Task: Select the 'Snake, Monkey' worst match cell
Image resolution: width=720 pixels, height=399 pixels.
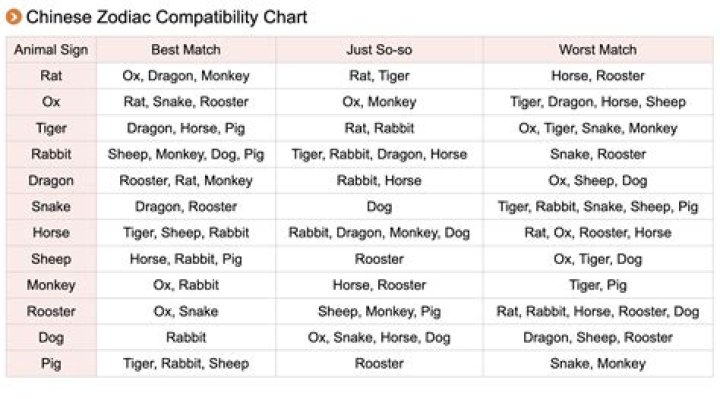Action: point(598,364)
